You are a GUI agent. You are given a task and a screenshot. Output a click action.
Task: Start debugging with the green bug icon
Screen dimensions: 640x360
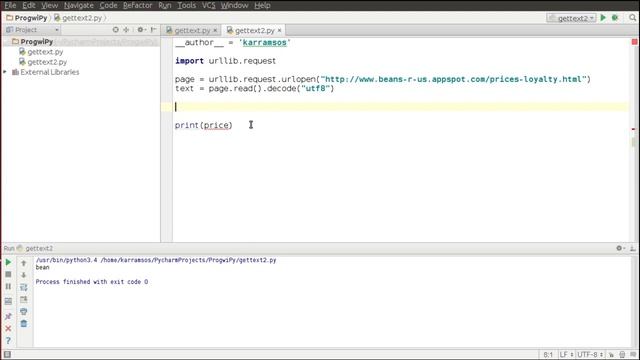point(615,18)
